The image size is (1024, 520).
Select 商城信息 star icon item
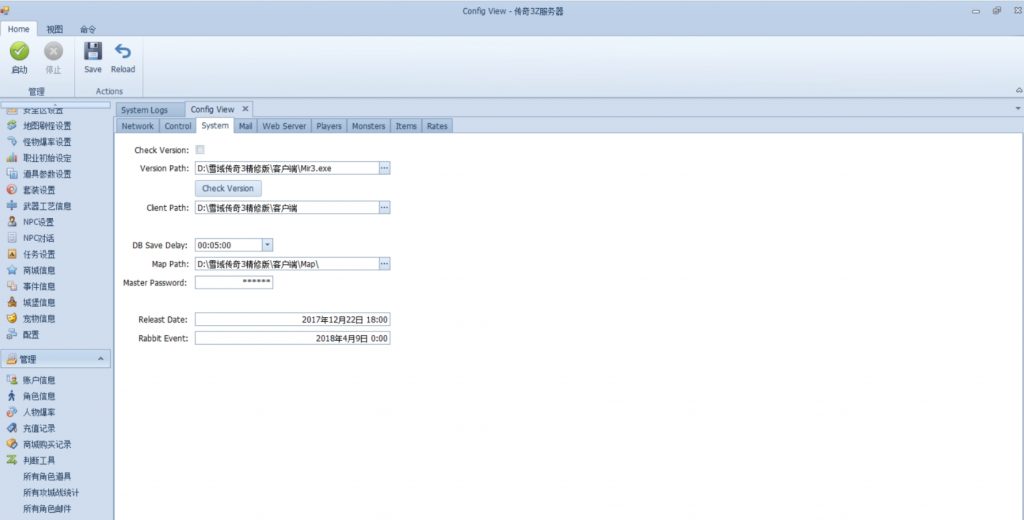[x=38, y=270]
